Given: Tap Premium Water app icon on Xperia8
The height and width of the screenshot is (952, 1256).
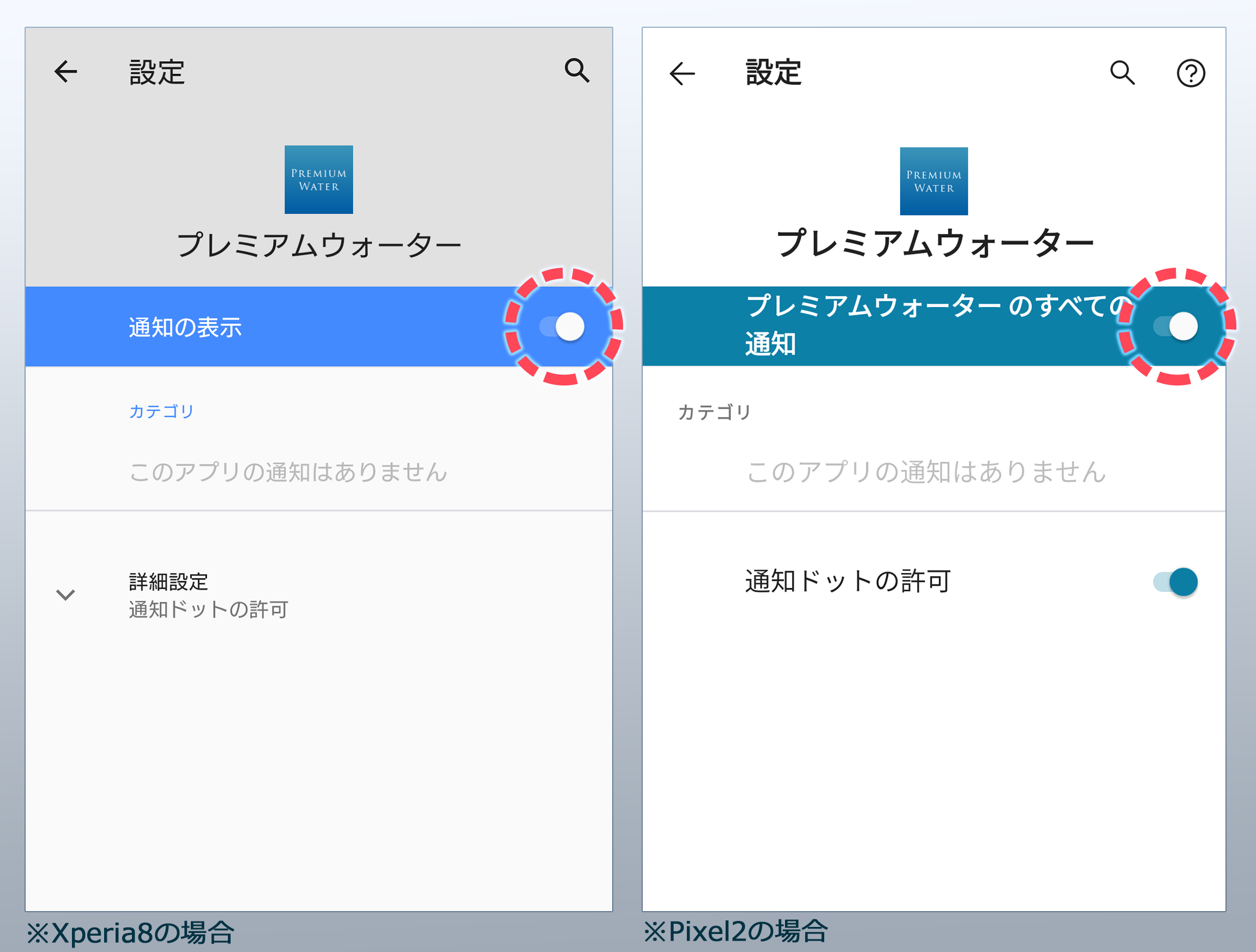Looking at the screenshot, I should pos(318,179).
